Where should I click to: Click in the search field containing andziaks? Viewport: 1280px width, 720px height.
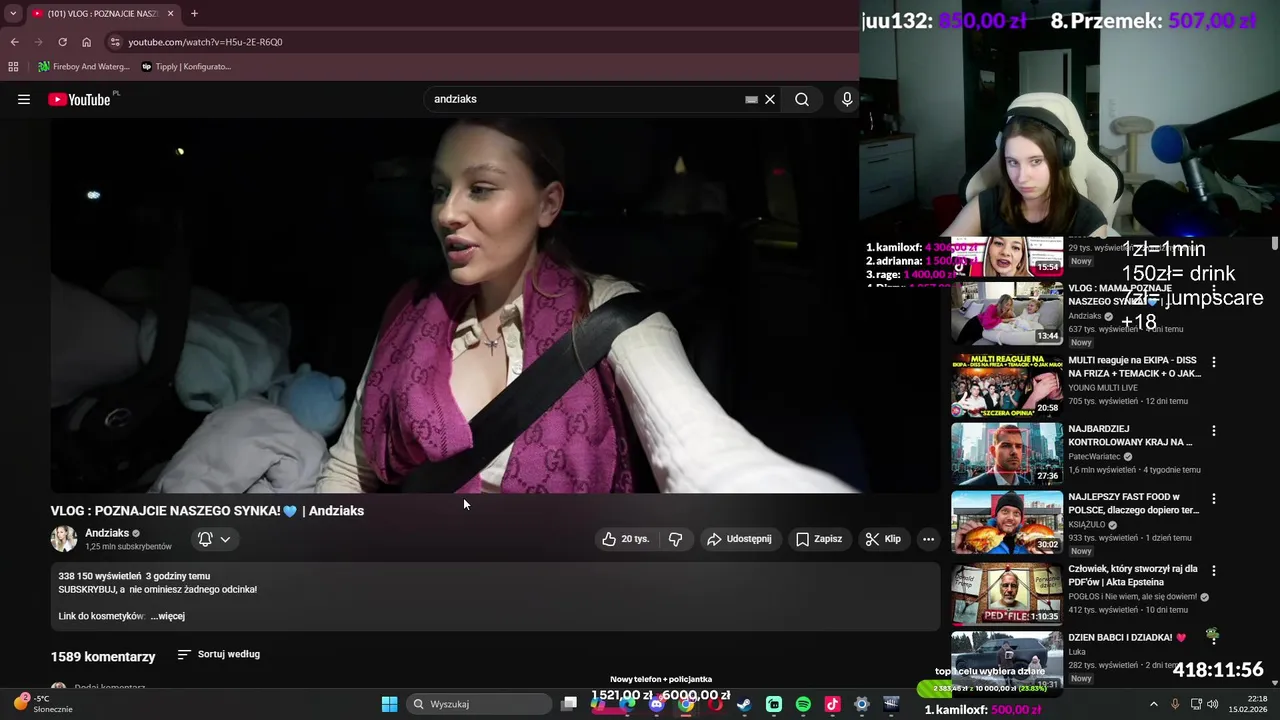click(x=585, y=99)
